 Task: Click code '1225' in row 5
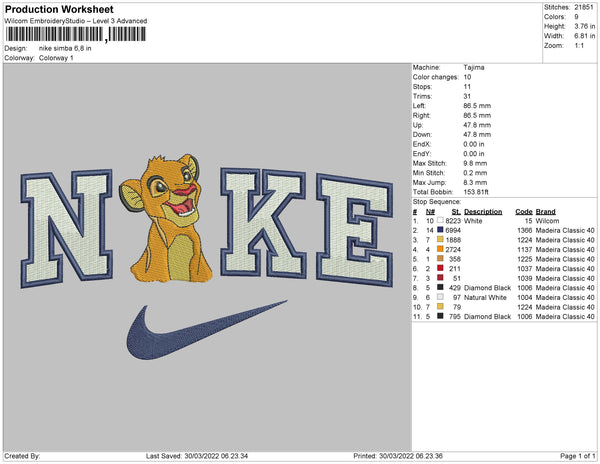click(525, 259)
